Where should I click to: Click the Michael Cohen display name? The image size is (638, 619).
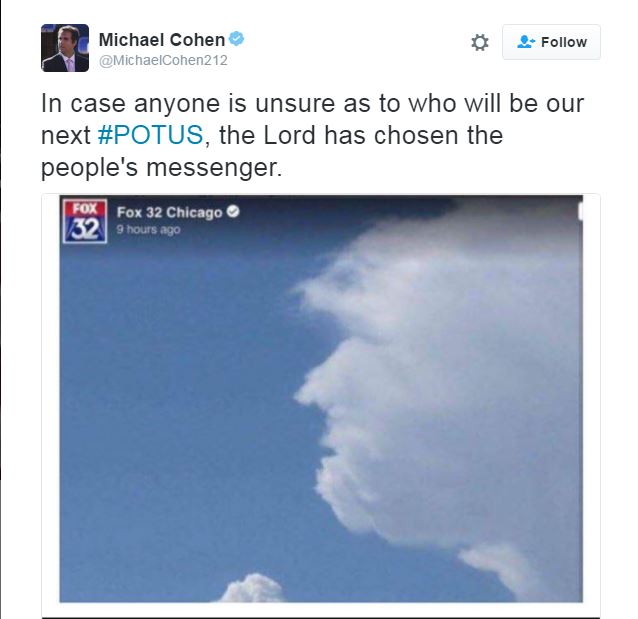click(x=162, y=40)
